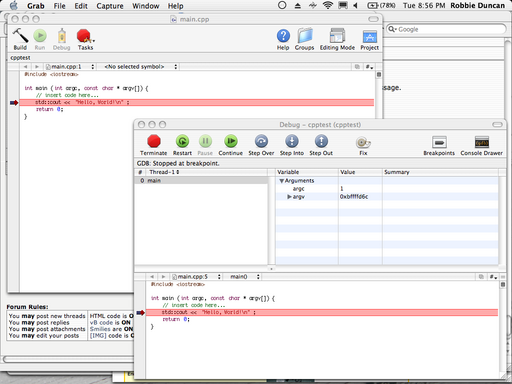This screenshot has width=512, height=384.
Task: Open the Breakpoints window
Action: pyautogui.click(x=439, y=142)
